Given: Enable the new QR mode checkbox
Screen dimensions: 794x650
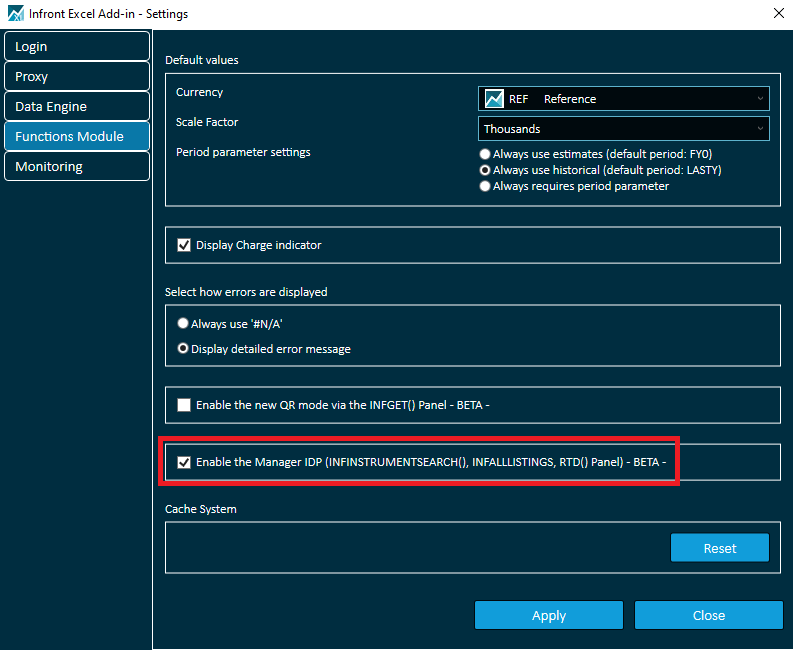Looking at the screenshot, I should tap(183, 405).
